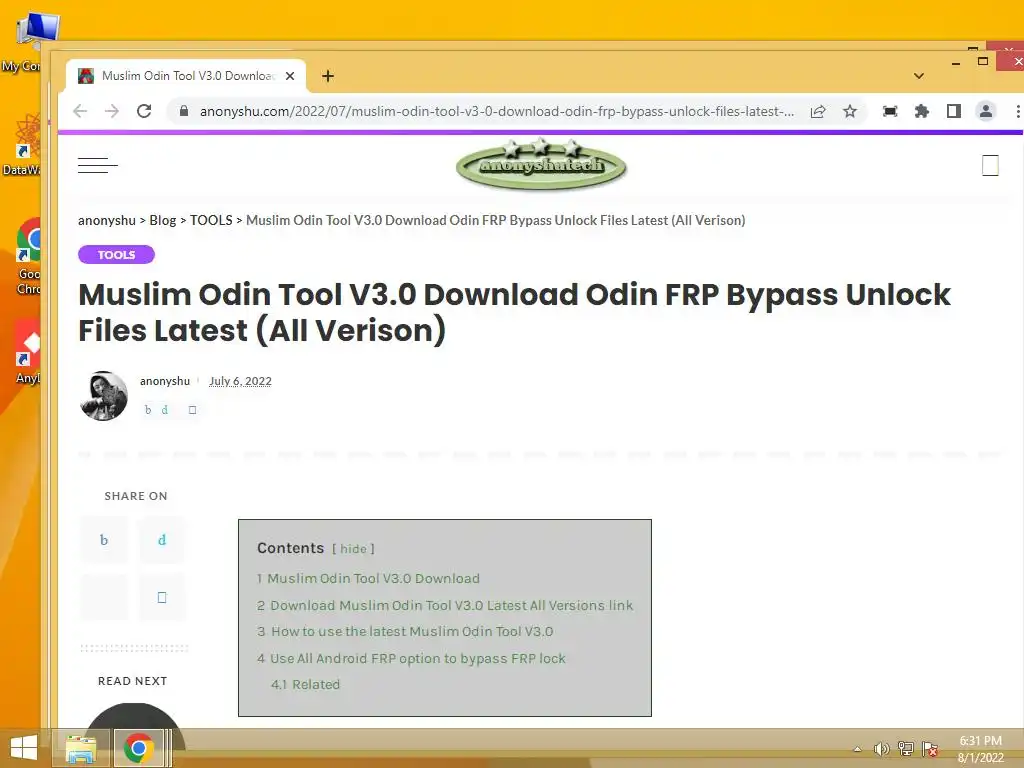Reload the anonyshu page
Screen dimensions: 1024x768
tap(144, 111)
